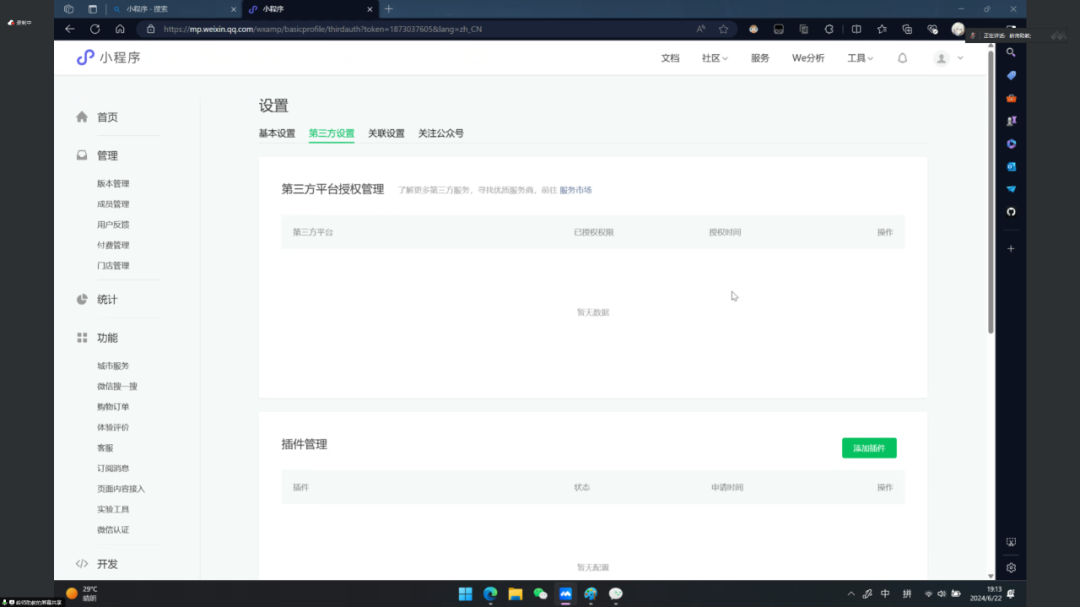Follow the 服务市场 link
1080x607 pixels.
click(575, 190)
